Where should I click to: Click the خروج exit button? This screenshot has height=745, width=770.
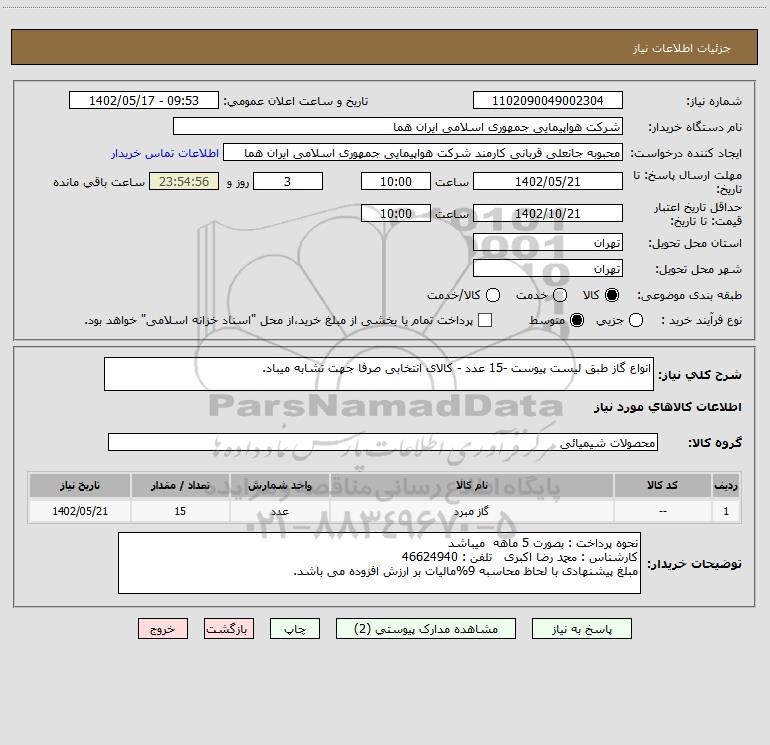[163, 629]
